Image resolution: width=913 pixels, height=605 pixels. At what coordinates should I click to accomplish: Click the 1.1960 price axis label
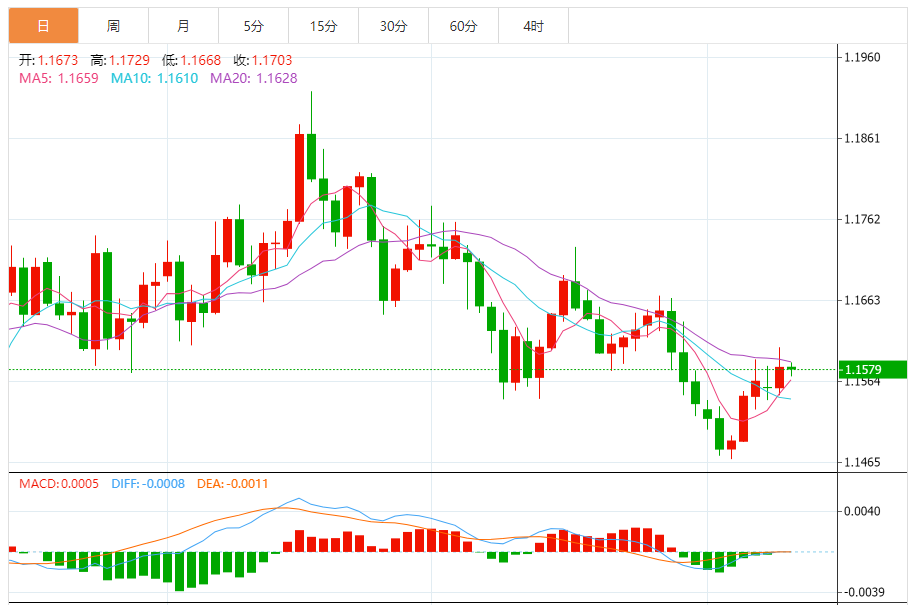(x=862, y=57)
